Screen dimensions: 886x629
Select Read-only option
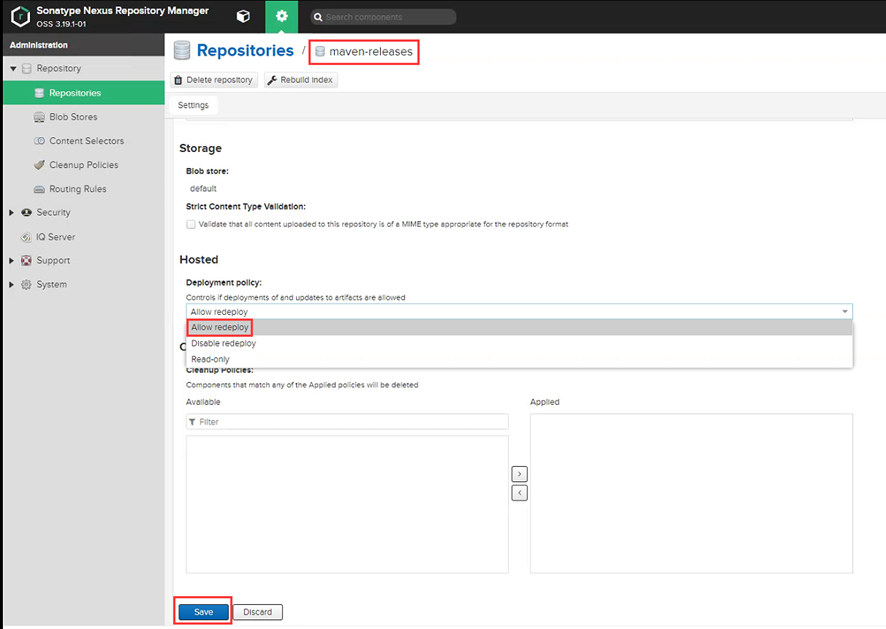coord(519,359)
